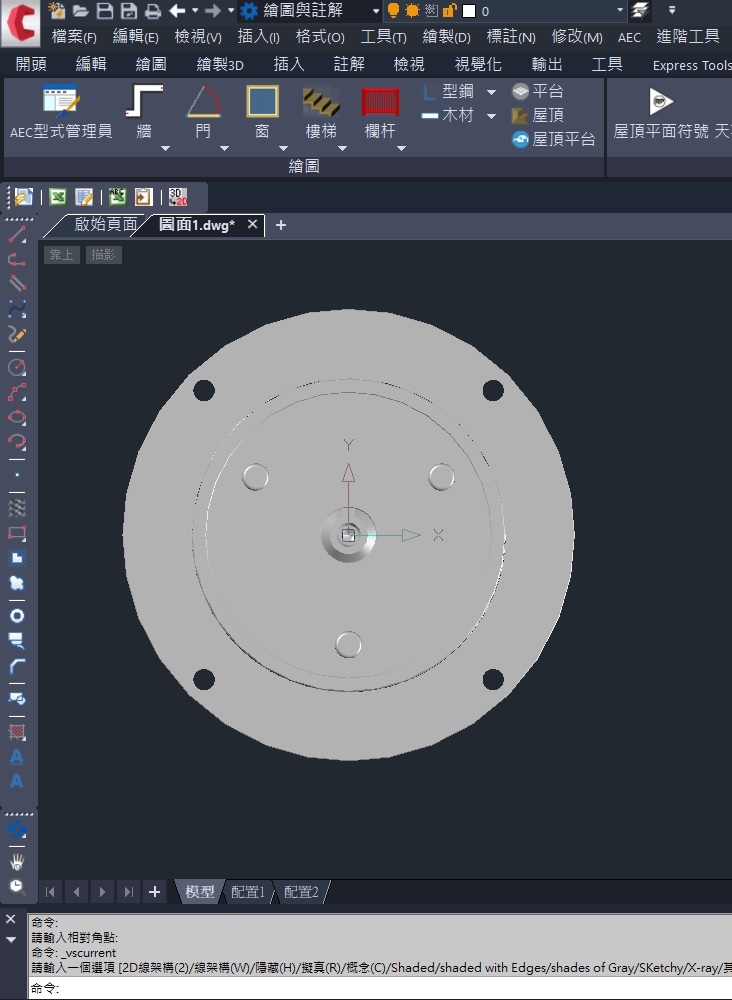Select the Circle tool in draw toolbar
The width and height of the screenshot is (732, 1000).
coord(17,367)
